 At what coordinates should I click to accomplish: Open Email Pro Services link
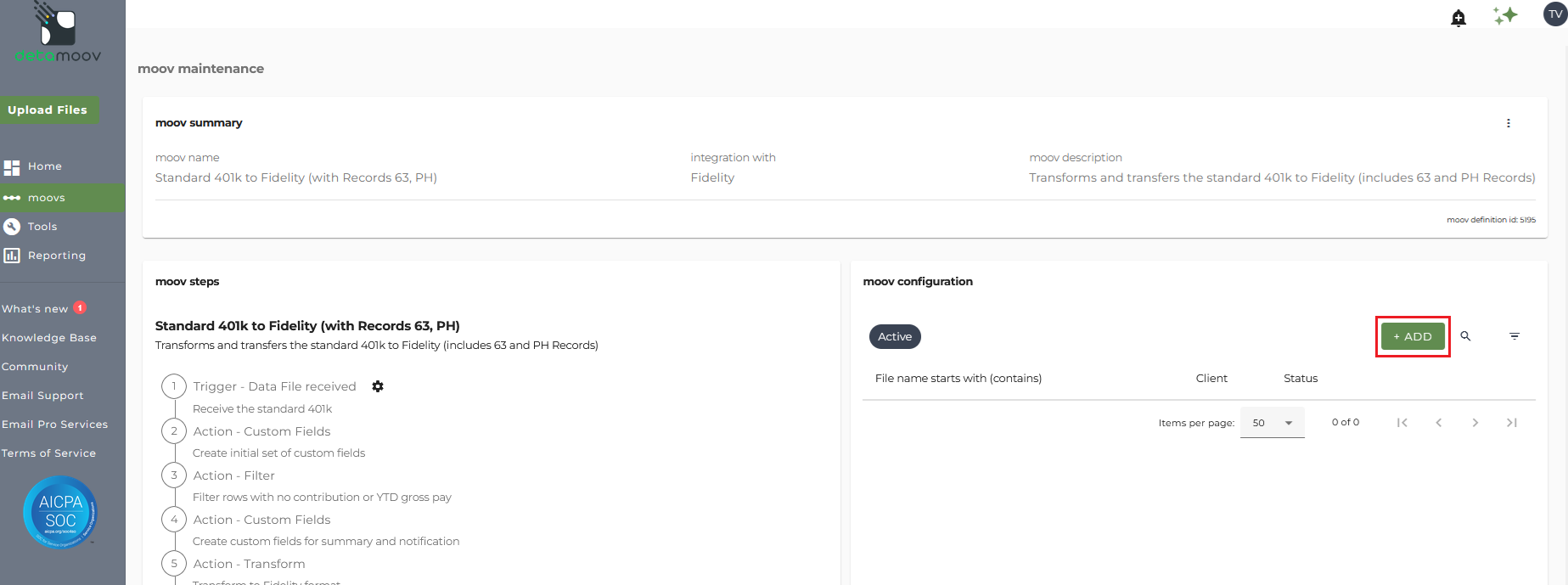(55, 425)
